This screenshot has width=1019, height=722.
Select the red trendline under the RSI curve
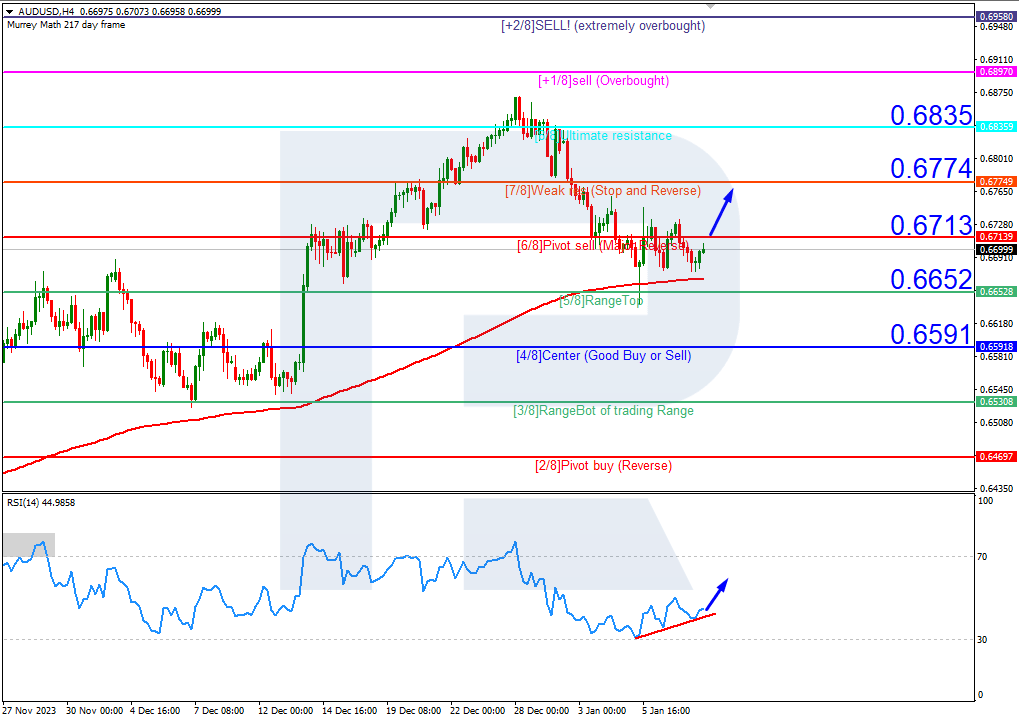675,625
